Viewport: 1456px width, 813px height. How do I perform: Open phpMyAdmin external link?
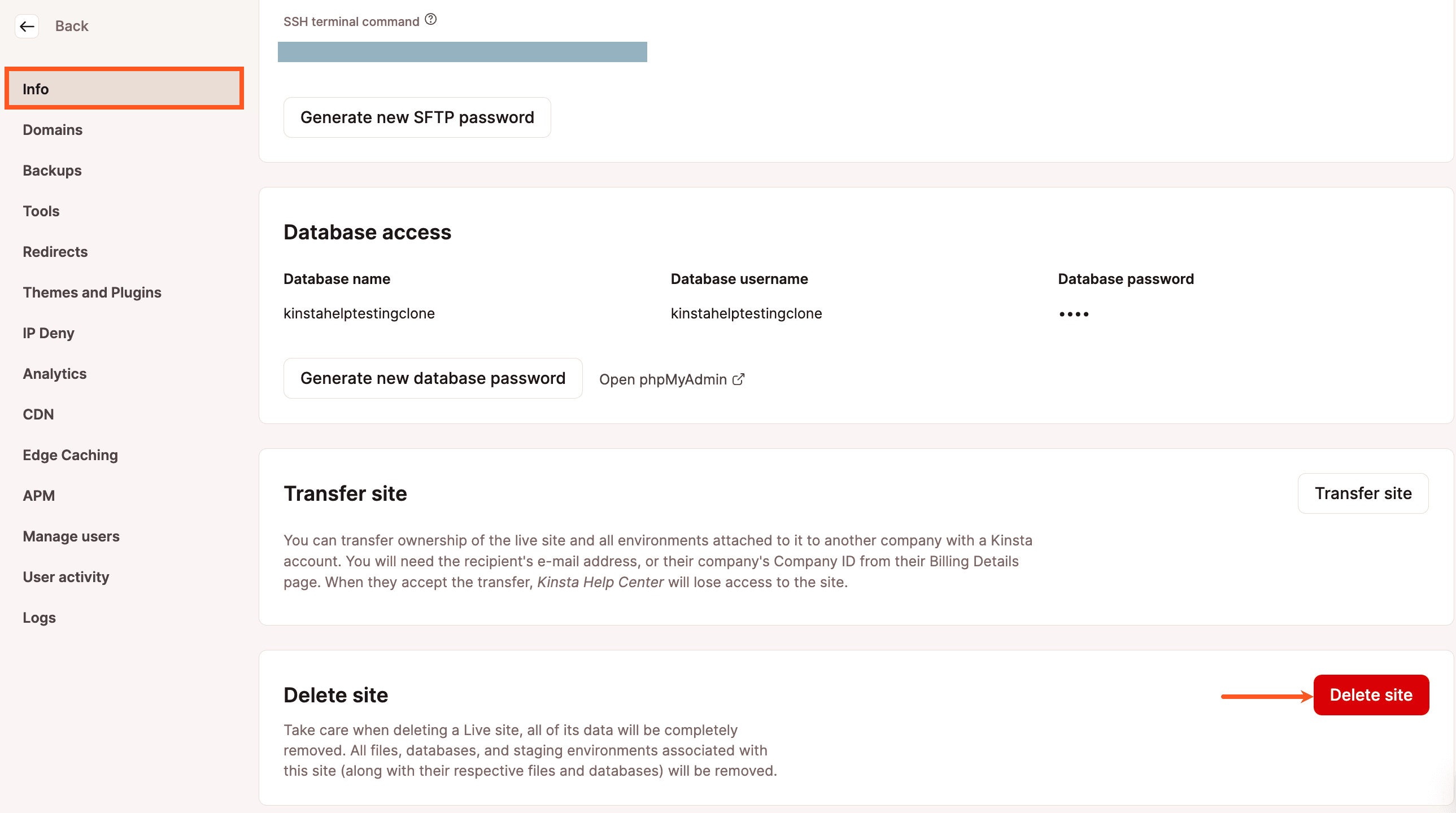[x=671, y=378]
